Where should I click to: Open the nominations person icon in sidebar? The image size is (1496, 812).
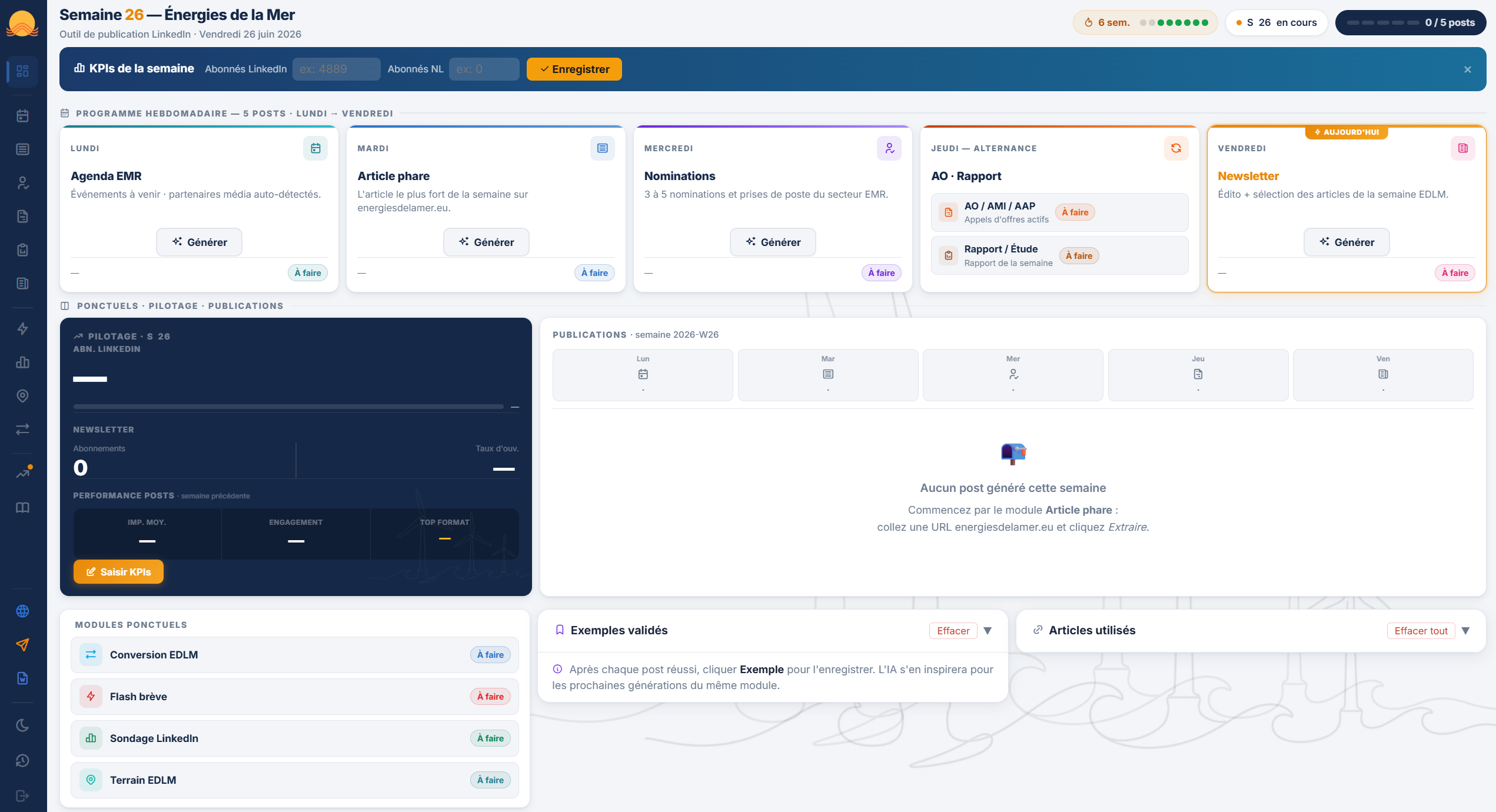(22, 183)
